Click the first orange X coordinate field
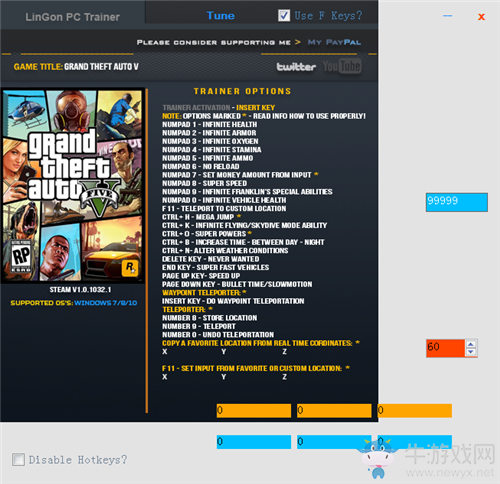Viewport: 500px width, 484px height. (x=254, y=411)
